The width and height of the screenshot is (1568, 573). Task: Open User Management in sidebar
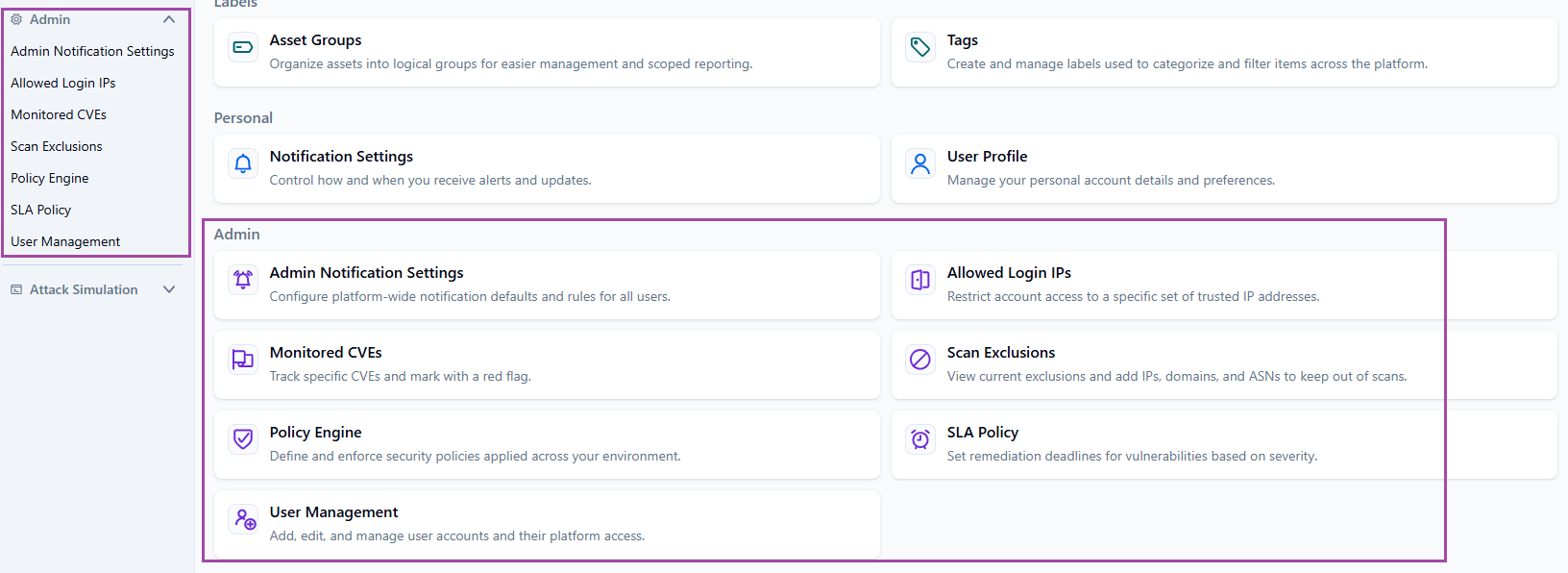(x=65, y=241)
